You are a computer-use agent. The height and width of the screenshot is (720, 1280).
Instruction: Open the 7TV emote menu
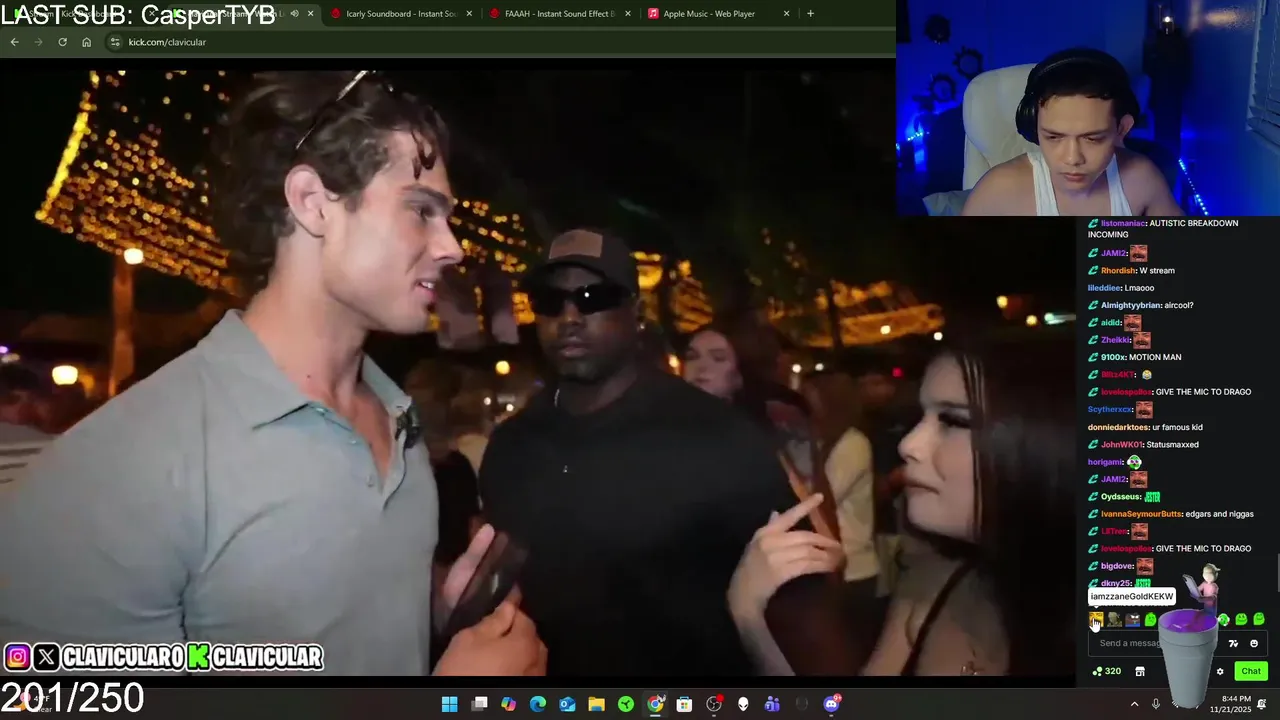click(1233, 643)
